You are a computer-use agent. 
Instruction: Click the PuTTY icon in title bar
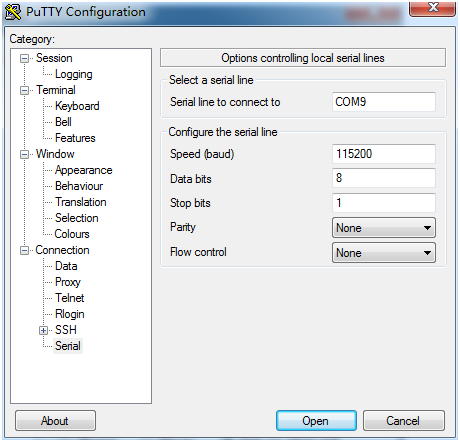click(13, 12)
